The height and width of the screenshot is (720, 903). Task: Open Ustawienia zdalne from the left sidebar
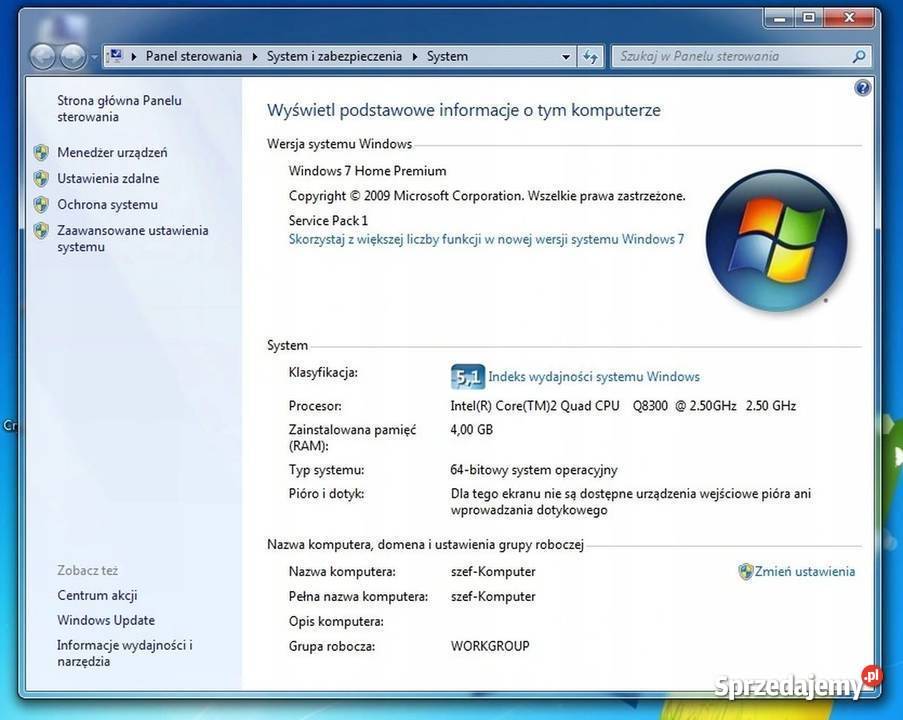click(x=108, y=179)
